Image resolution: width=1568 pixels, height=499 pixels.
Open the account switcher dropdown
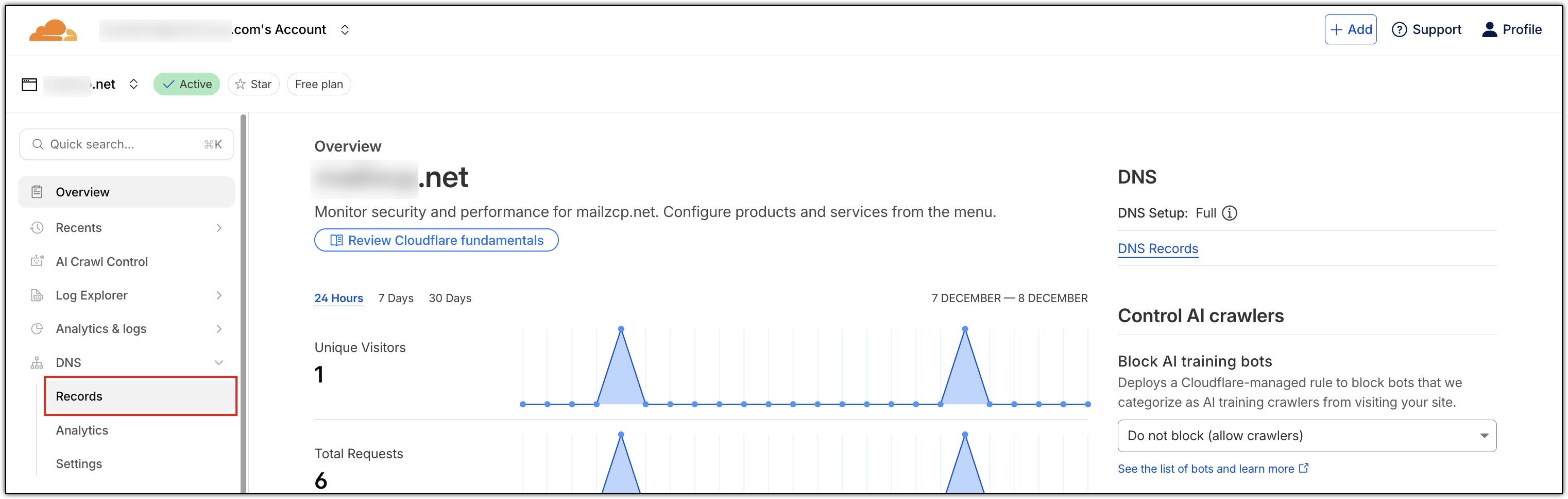[345, 30]
